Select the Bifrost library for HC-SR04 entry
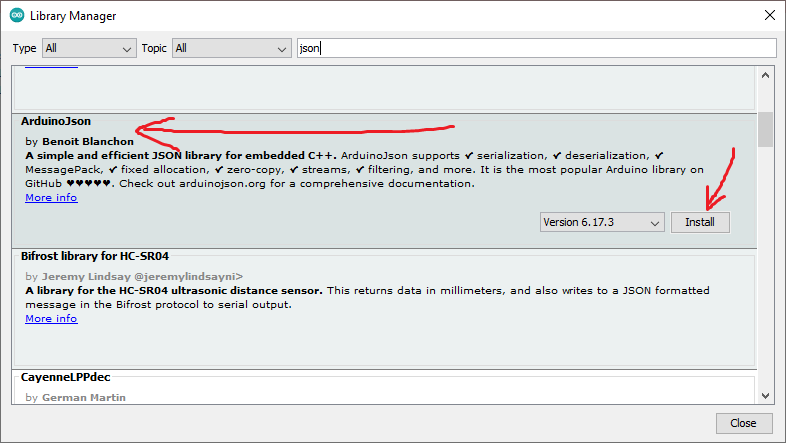The height and width of the screenshot is (443, 786). [384, 310]
